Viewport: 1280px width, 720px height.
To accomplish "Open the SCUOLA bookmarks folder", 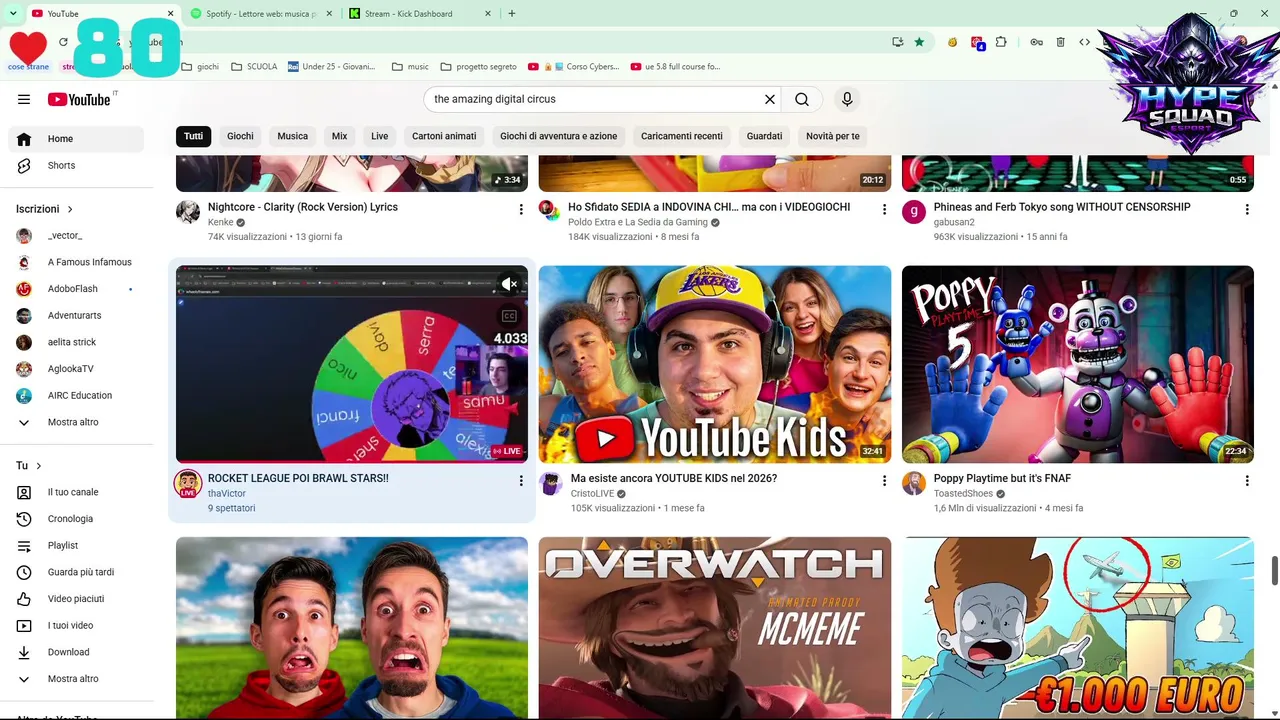I will (x=254, y=67).
